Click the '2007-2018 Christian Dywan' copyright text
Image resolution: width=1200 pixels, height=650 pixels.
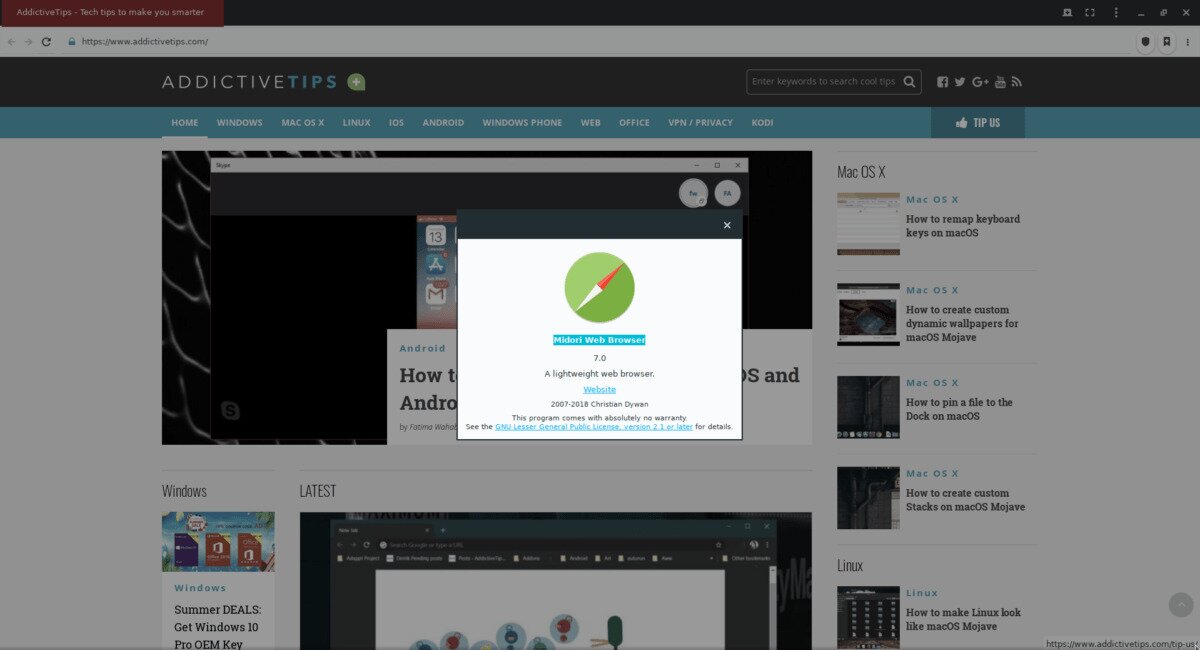(600, 404)
